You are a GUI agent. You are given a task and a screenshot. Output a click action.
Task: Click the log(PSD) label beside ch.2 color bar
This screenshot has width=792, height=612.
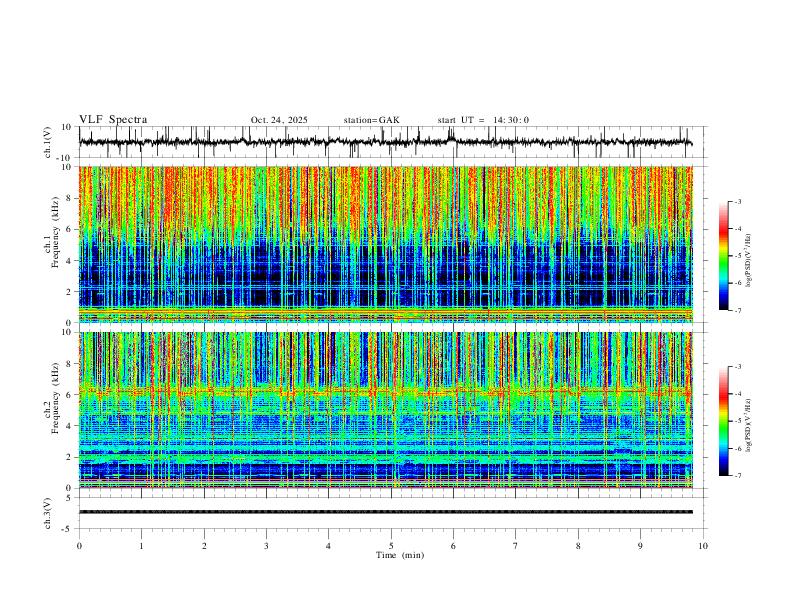749,425
